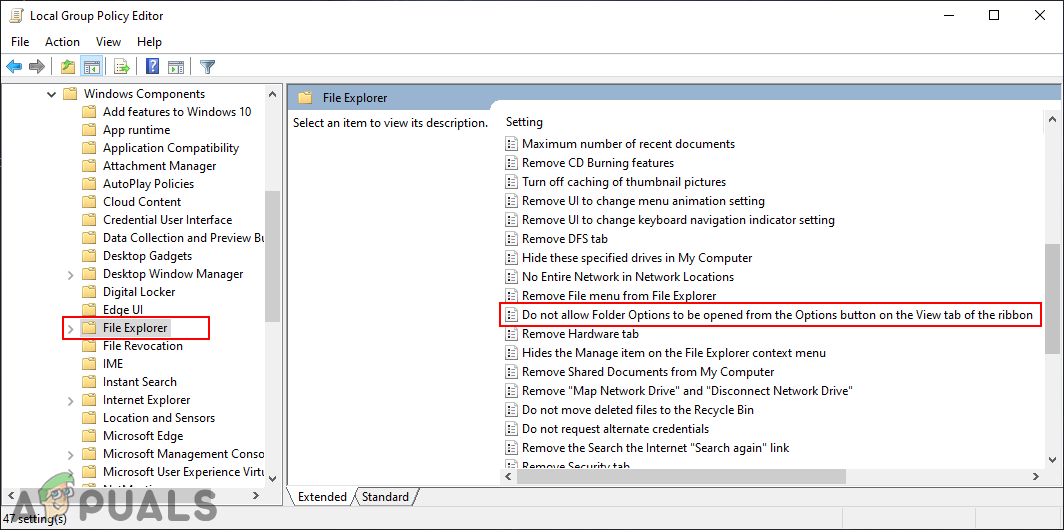Click the Forward arrow toolbar icon

coord(37,67)
